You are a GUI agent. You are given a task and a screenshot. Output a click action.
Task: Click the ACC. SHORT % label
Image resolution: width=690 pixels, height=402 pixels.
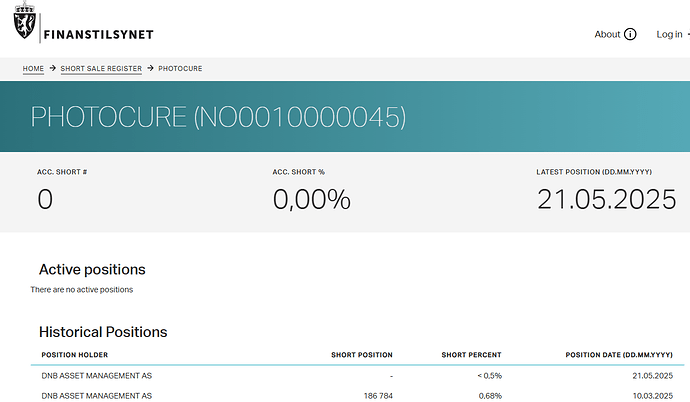[298, 172]
